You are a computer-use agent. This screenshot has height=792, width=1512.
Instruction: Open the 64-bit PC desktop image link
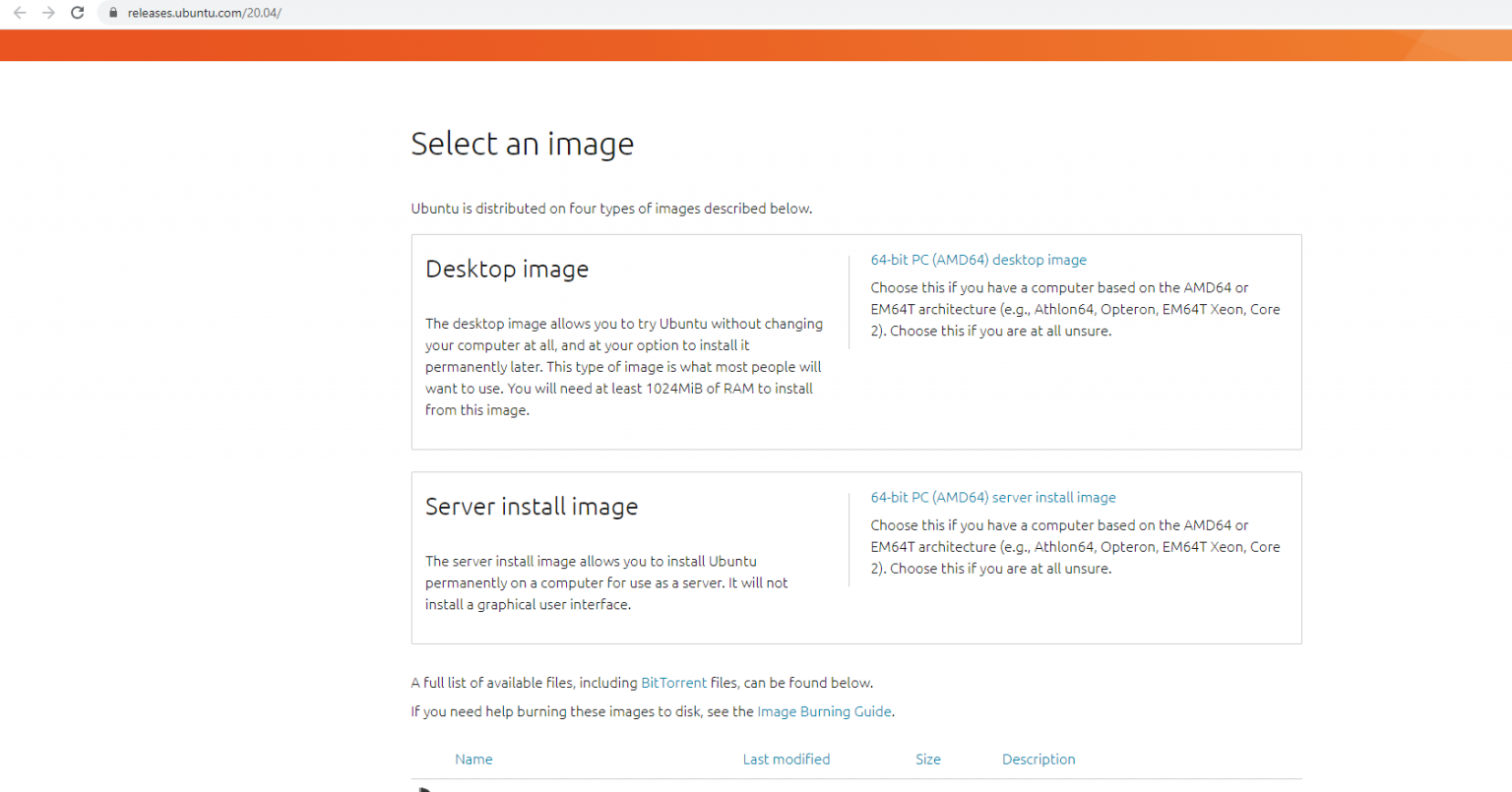pyautogui.click(x=977, y=260)
